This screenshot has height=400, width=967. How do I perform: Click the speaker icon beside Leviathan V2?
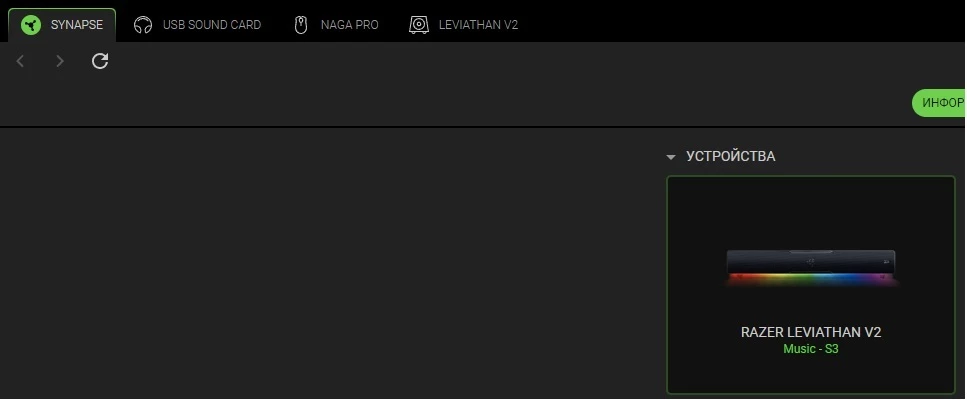click(419, 25)
